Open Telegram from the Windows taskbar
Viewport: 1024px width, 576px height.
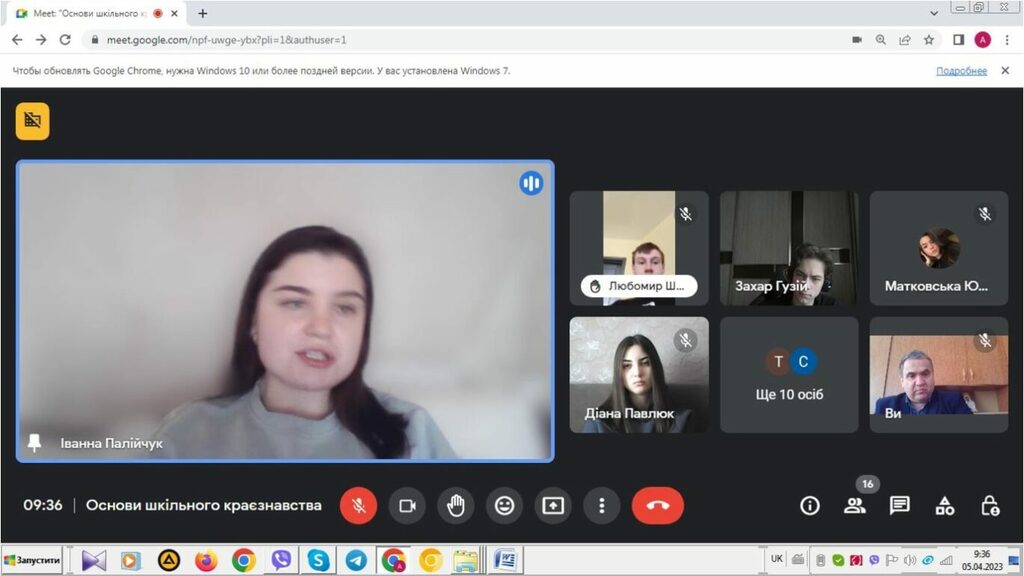click(356, 560)
